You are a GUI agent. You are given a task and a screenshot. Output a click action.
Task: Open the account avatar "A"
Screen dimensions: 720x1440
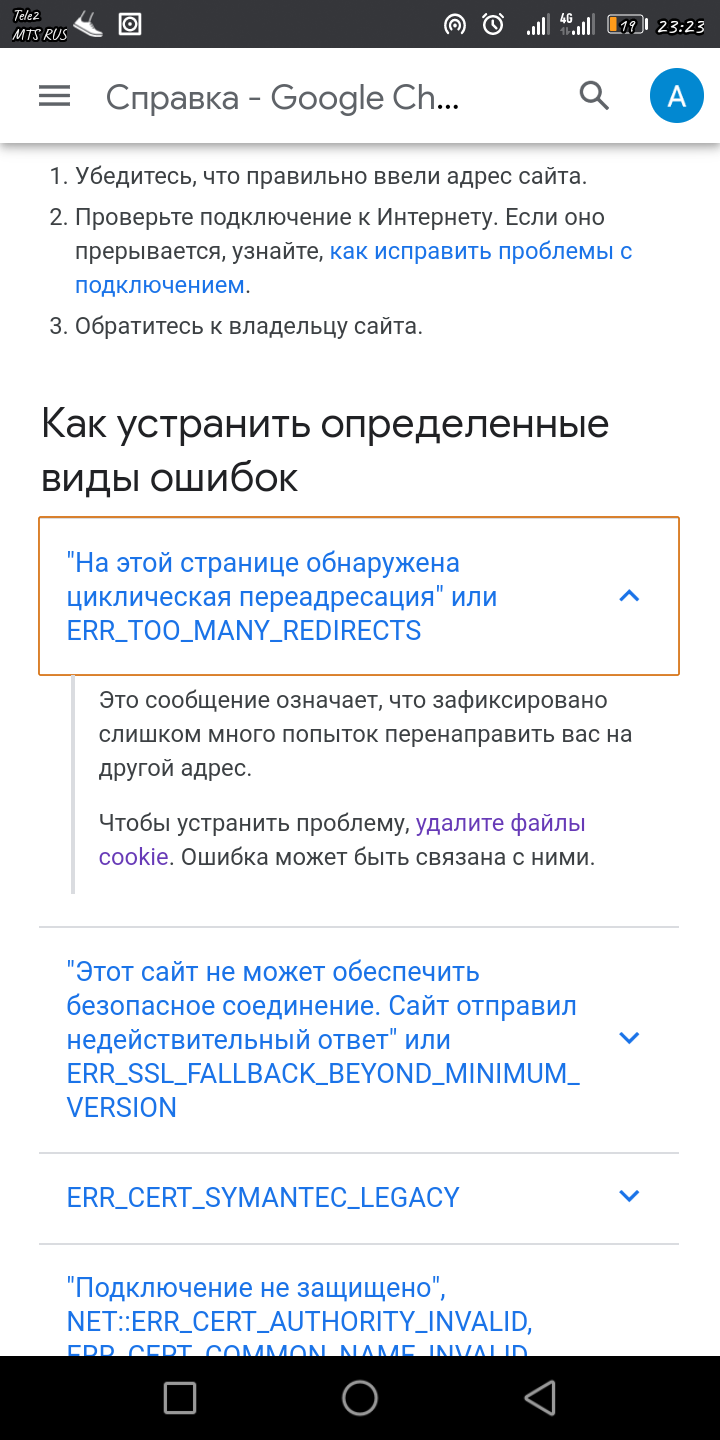[x=677, y=96]
